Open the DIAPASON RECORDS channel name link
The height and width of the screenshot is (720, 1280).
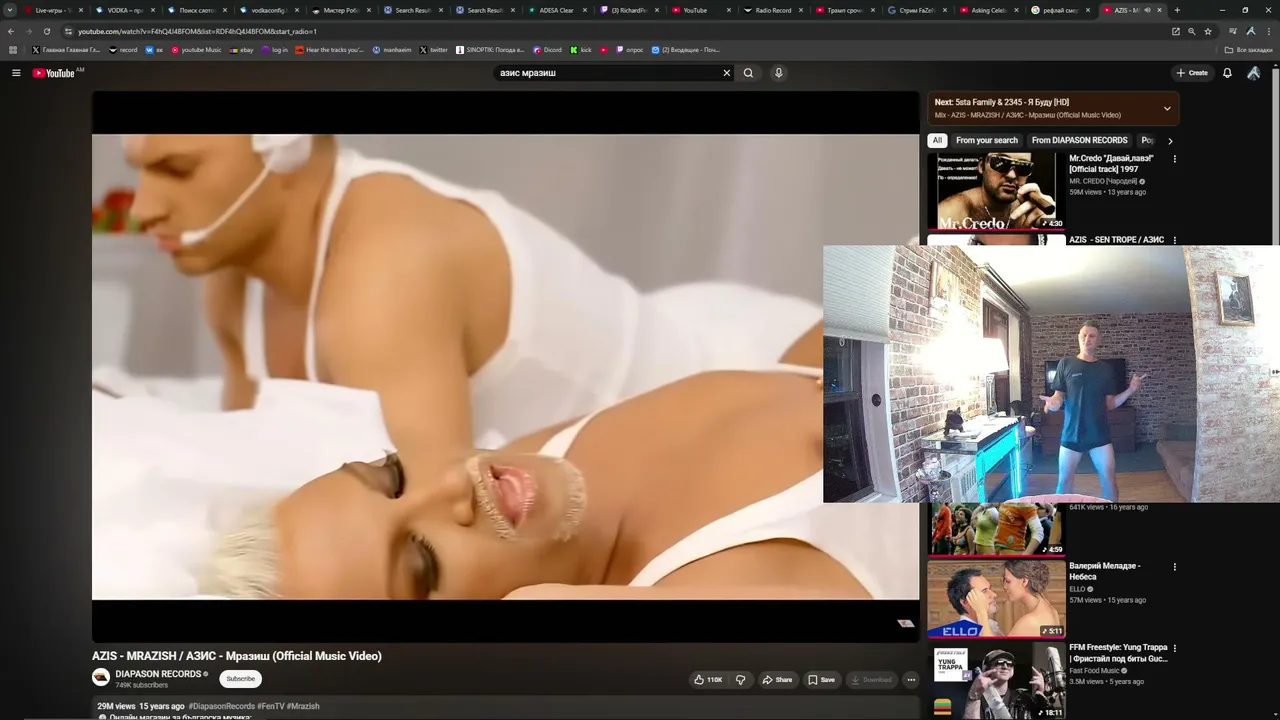coord(158,674)
